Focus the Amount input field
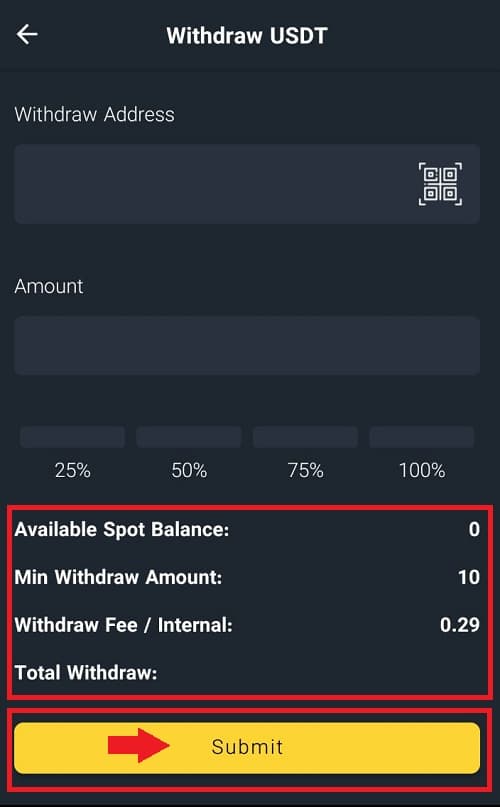 [x=247, y=345]
